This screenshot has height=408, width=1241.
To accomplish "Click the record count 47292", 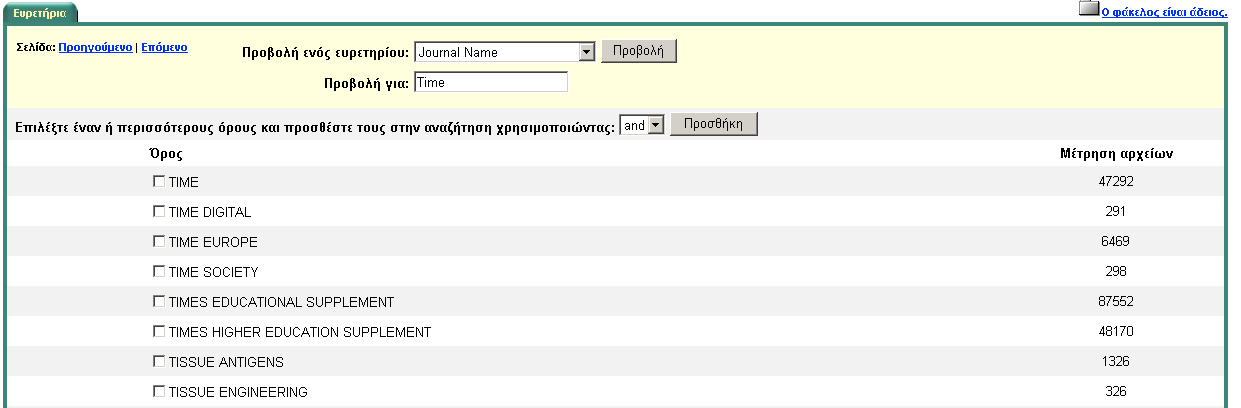I will click(1116, 182).
